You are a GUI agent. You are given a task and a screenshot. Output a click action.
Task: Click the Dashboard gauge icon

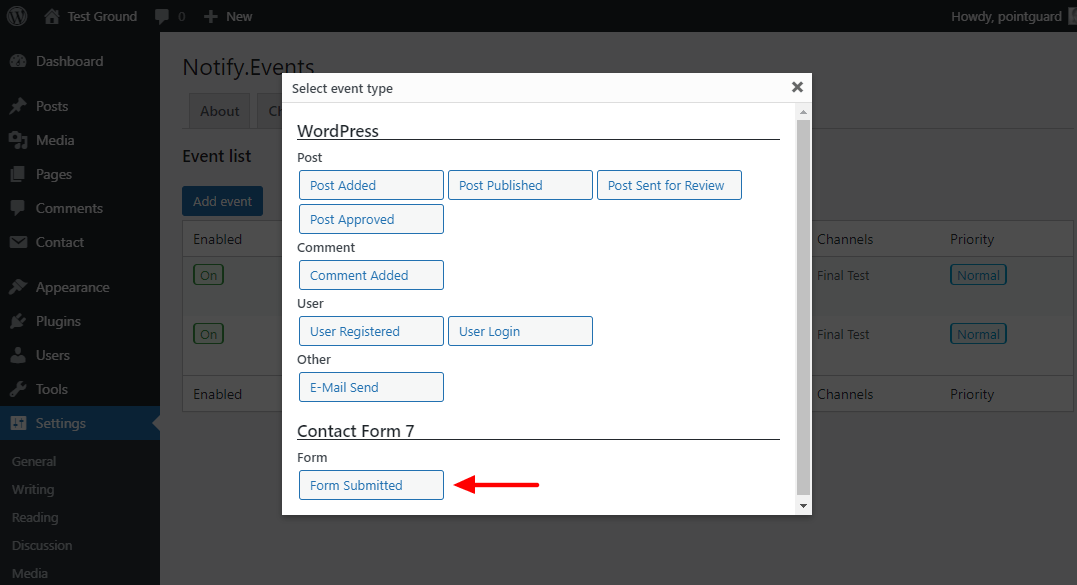(19, 61)
